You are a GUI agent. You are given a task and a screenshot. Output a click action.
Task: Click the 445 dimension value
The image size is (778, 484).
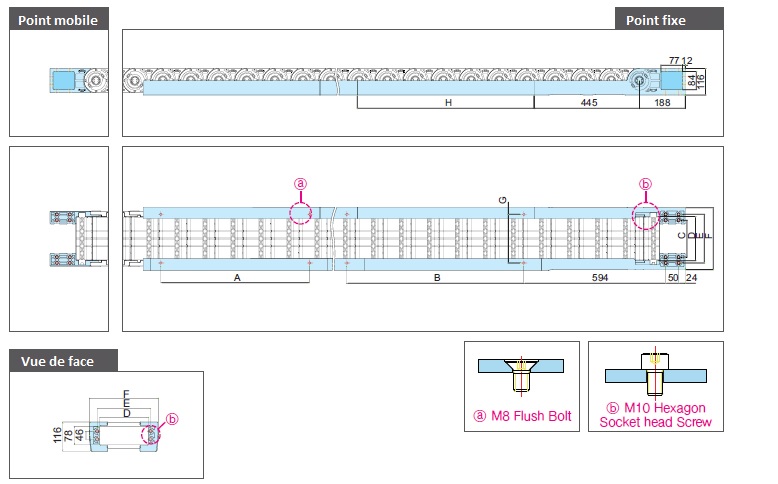coord(588,103)
